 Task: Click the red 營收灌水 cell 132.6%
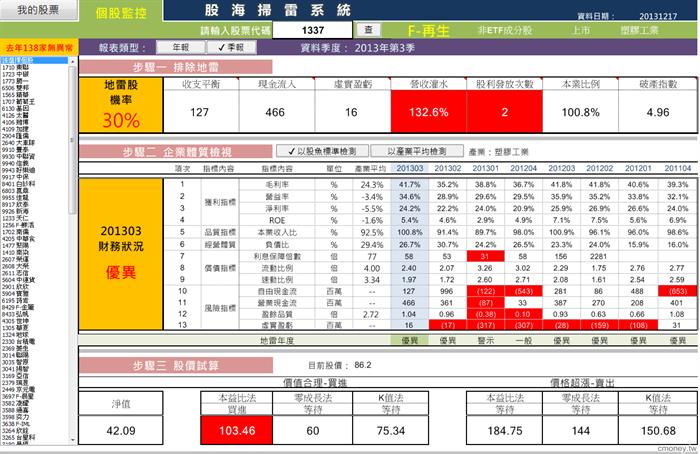429,112
